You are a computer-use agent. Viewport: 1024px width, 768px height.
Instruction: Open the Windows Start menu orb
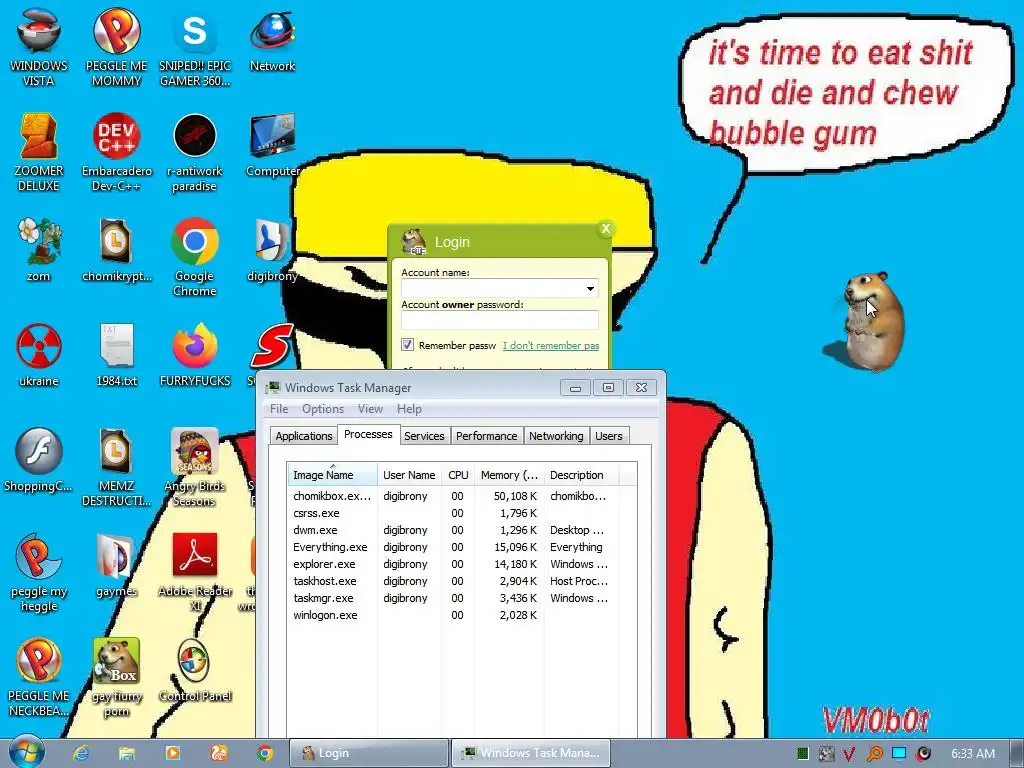click(x=26, y=752)
